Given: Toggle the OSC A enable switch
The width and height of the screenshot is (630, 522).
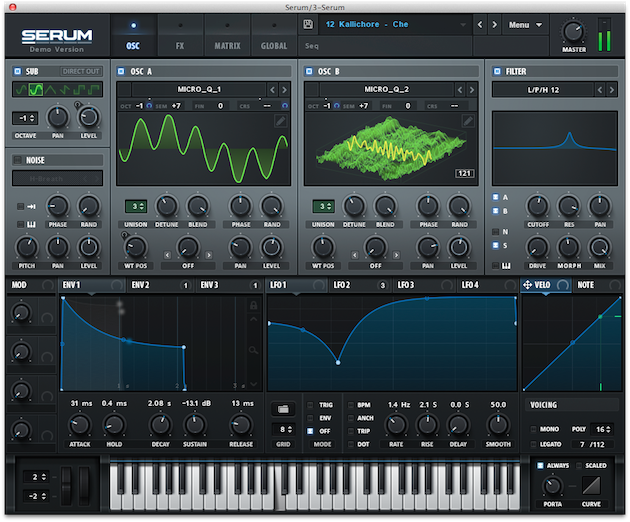Looking at the screenshot, I should tap(121, 71).
